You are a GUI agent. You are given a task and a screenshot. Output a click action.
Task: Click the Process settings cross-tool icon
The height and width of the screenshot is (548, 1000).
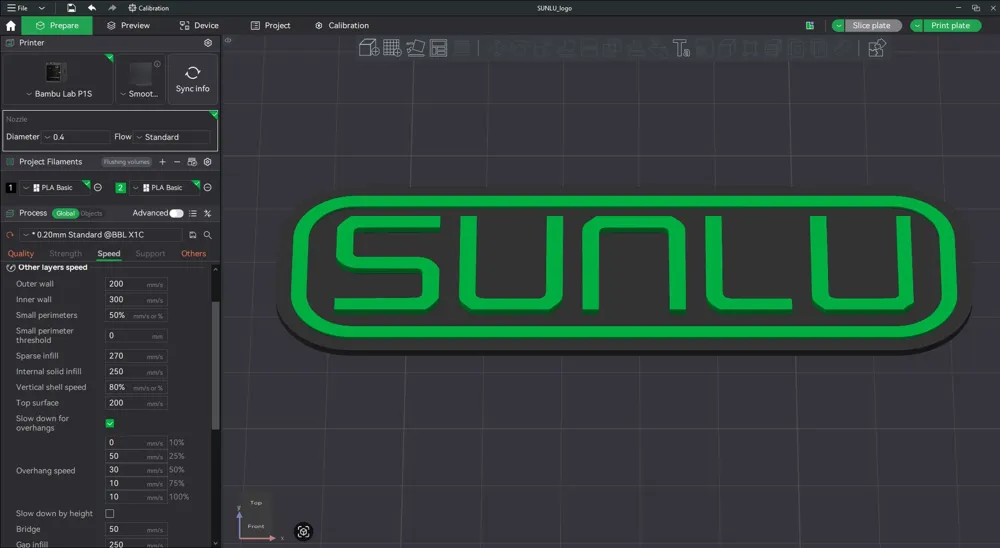(x=207, y=213)
